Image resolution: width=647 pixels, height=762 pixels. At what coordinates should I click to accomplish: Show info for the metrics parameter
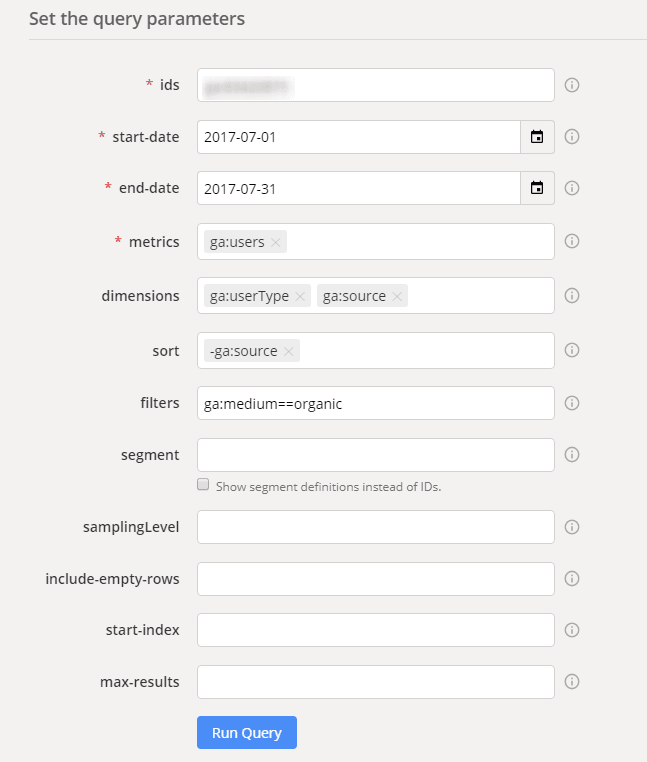(x=572, y=241)
